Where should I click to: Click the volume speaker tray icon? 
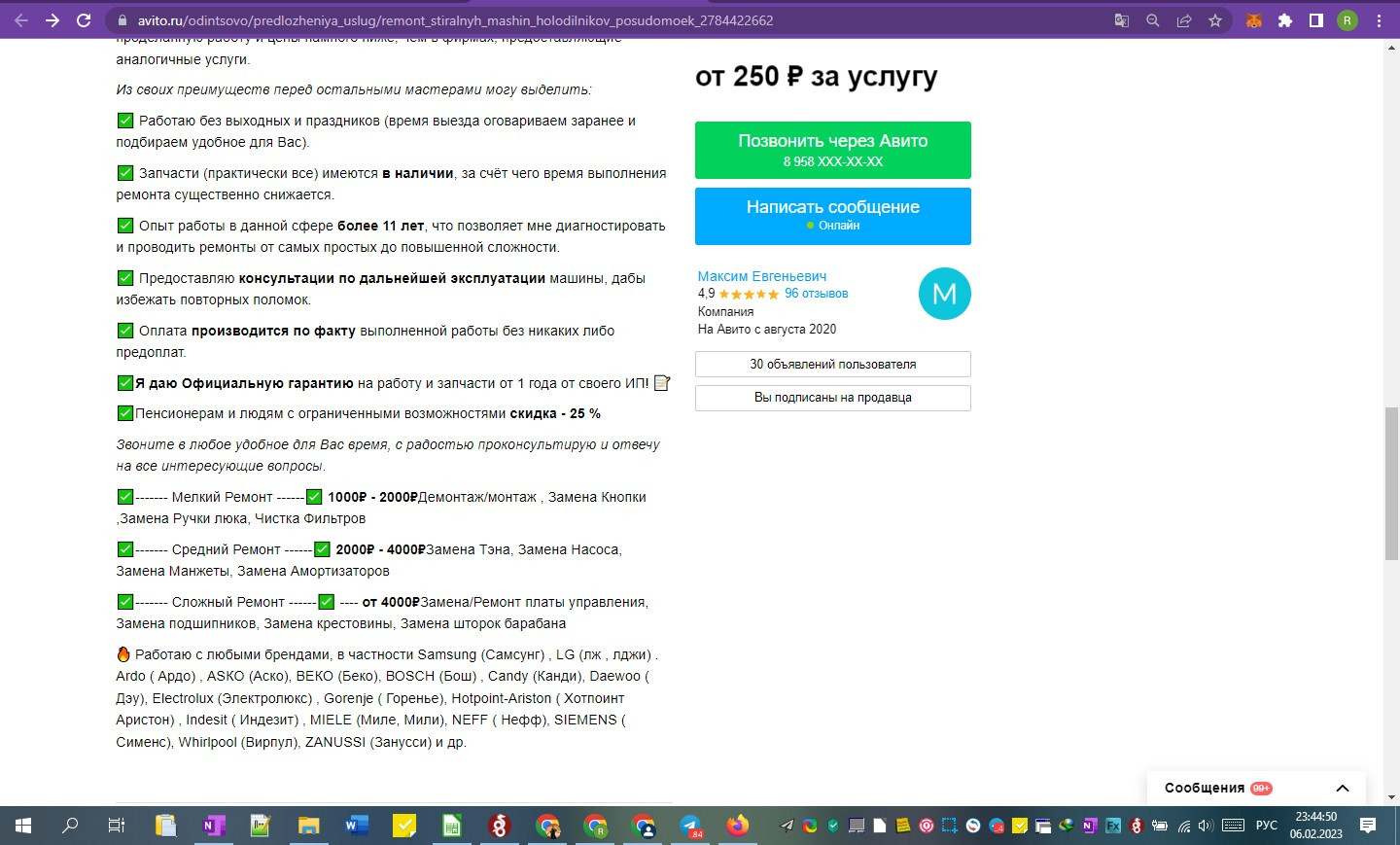[1206, 826]
